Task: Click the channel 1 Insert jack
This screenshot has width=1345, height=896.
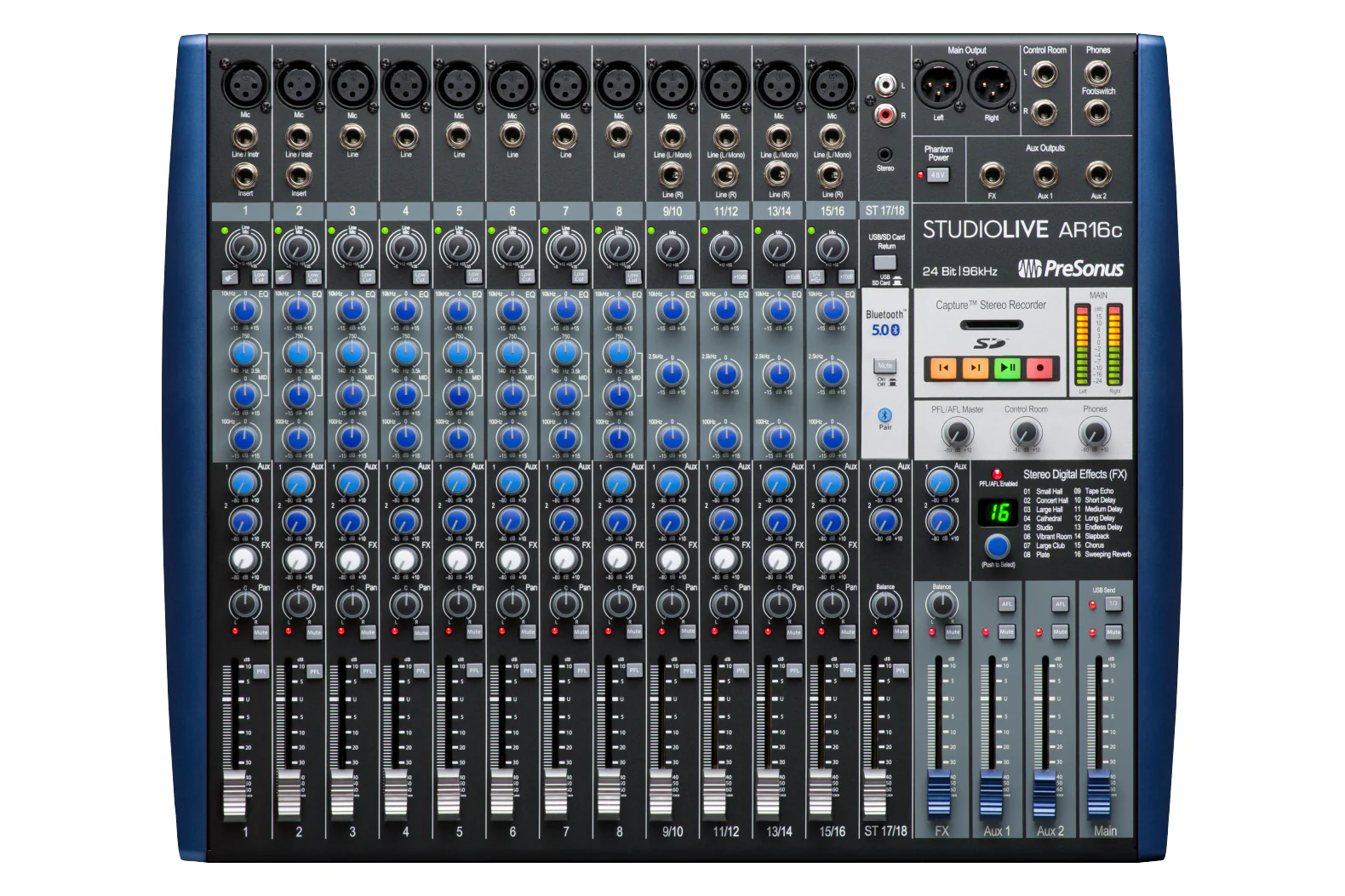Action: click(245, 175)
